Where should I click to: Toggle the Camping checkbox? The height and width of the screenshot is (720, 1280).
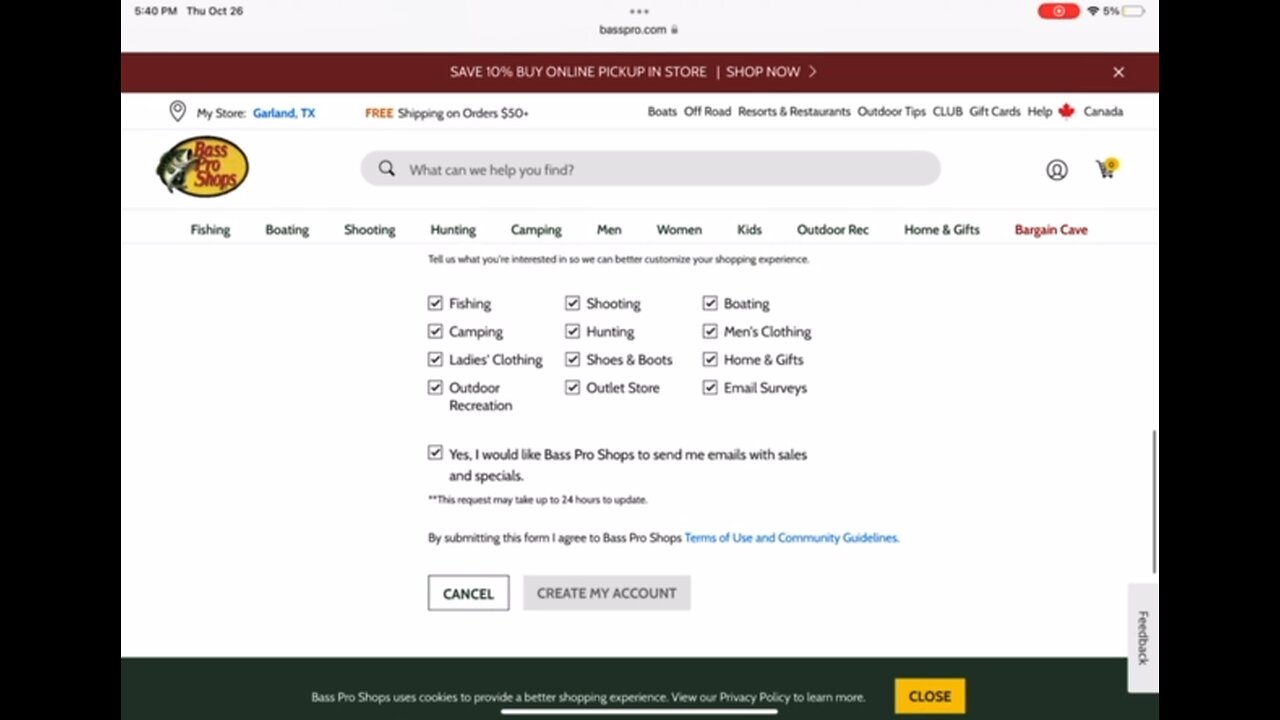pyautogui.click(x=435, y=331)
